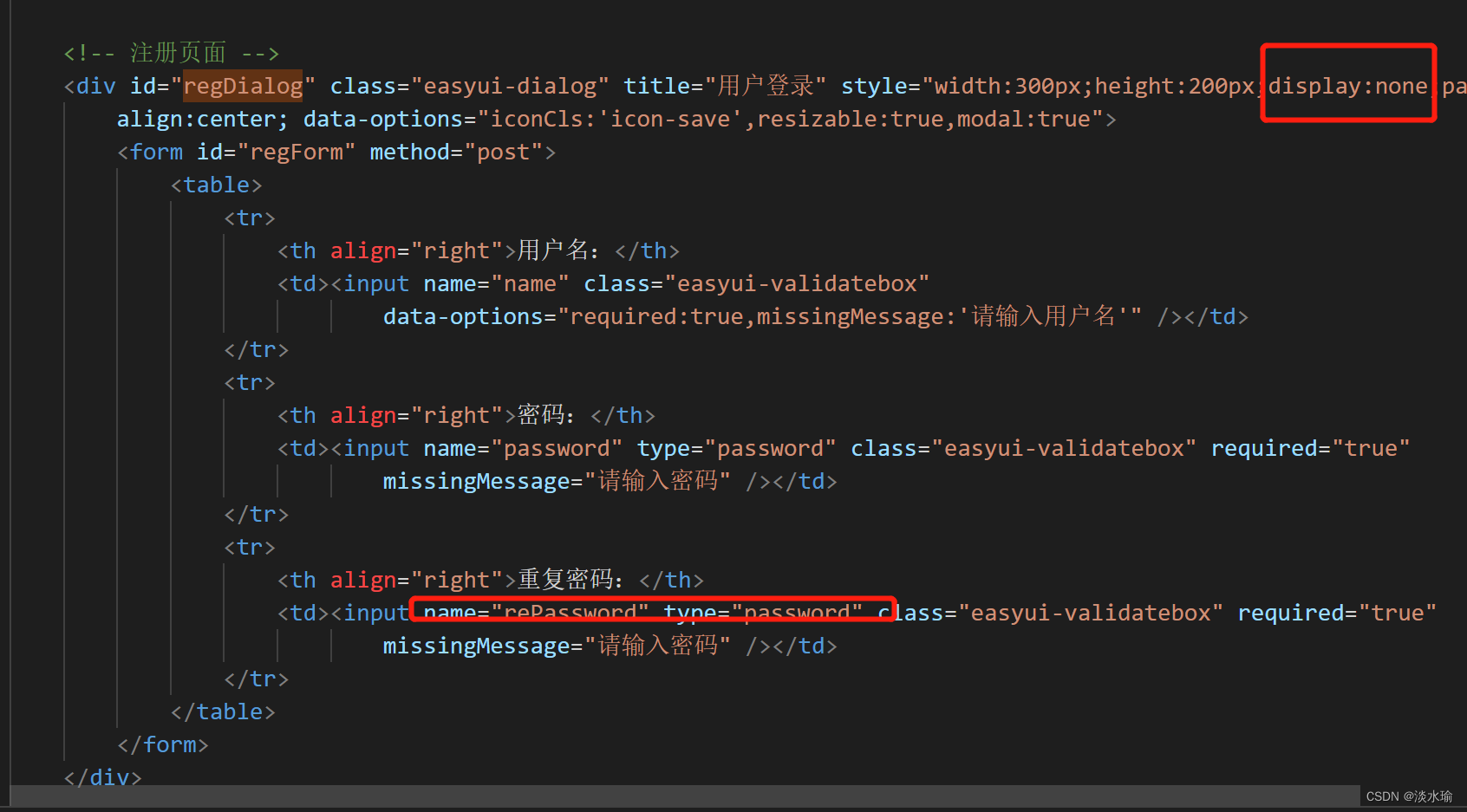
Task: Click the highlighted regDialog id value
Action: pyautogui.click(x=243, y=86)
